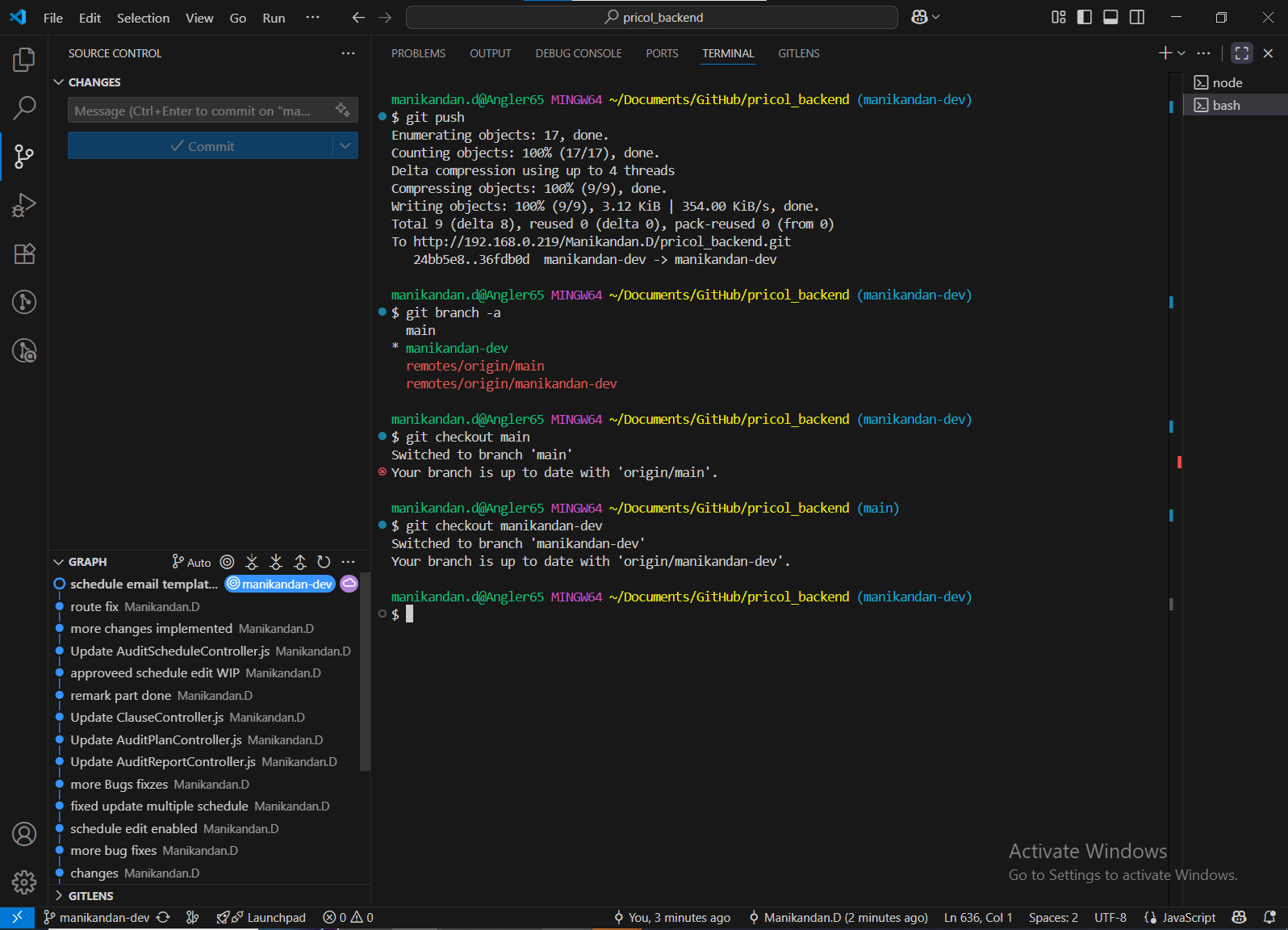
Task: Open the Search view icon
Action: click(24, 107)
